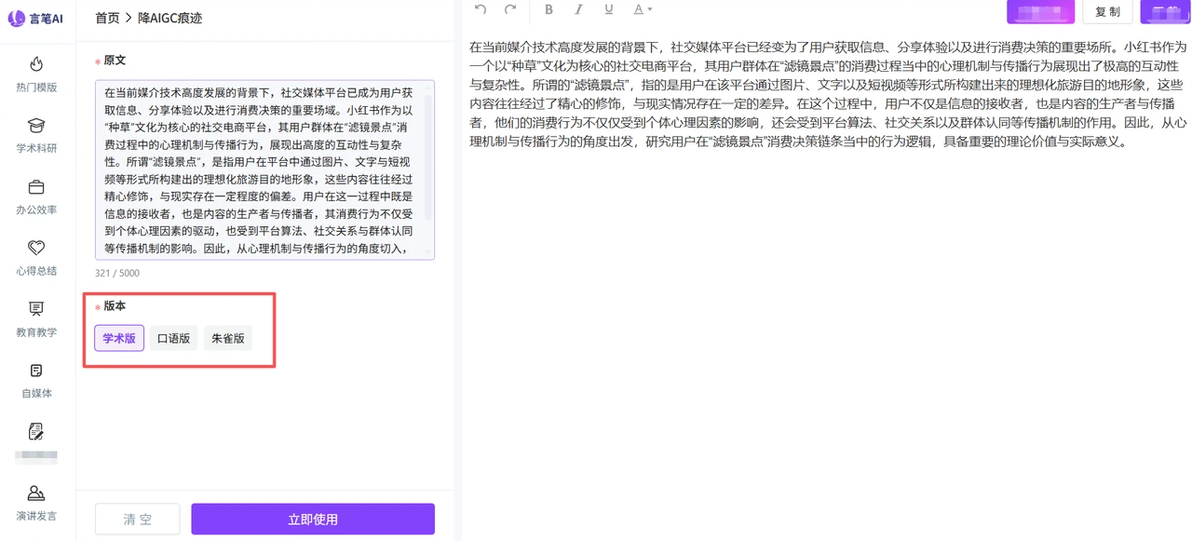Open 心得总结 heart icon
Image resolution: width=1192 pixels, height=541 pixels.
pyautogui.click(x=36, y=248)
